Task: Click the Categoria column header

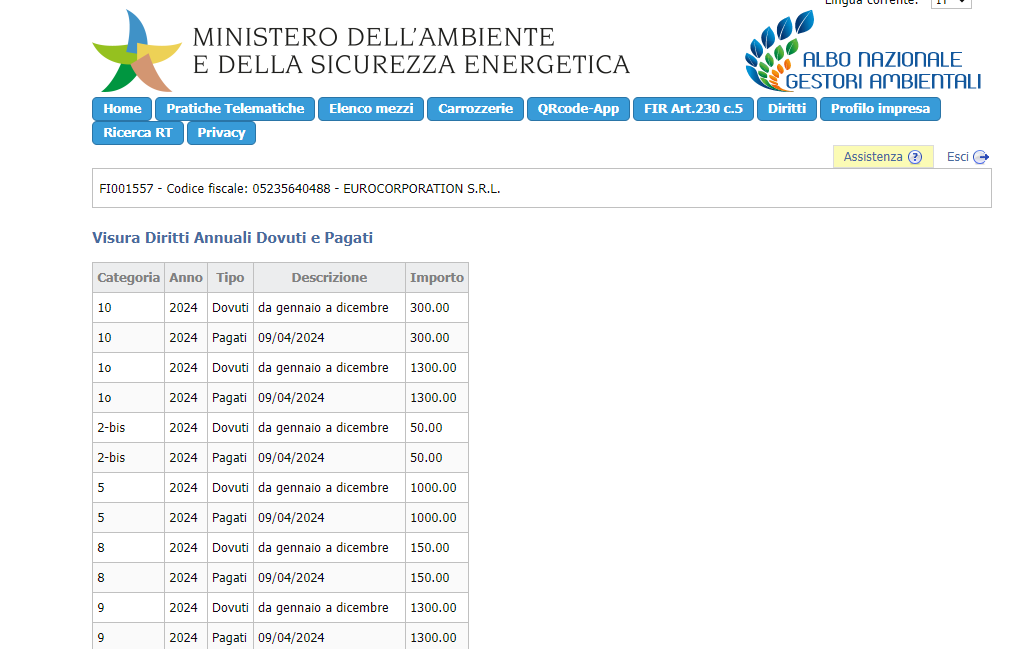Action: tap(128, 278)
